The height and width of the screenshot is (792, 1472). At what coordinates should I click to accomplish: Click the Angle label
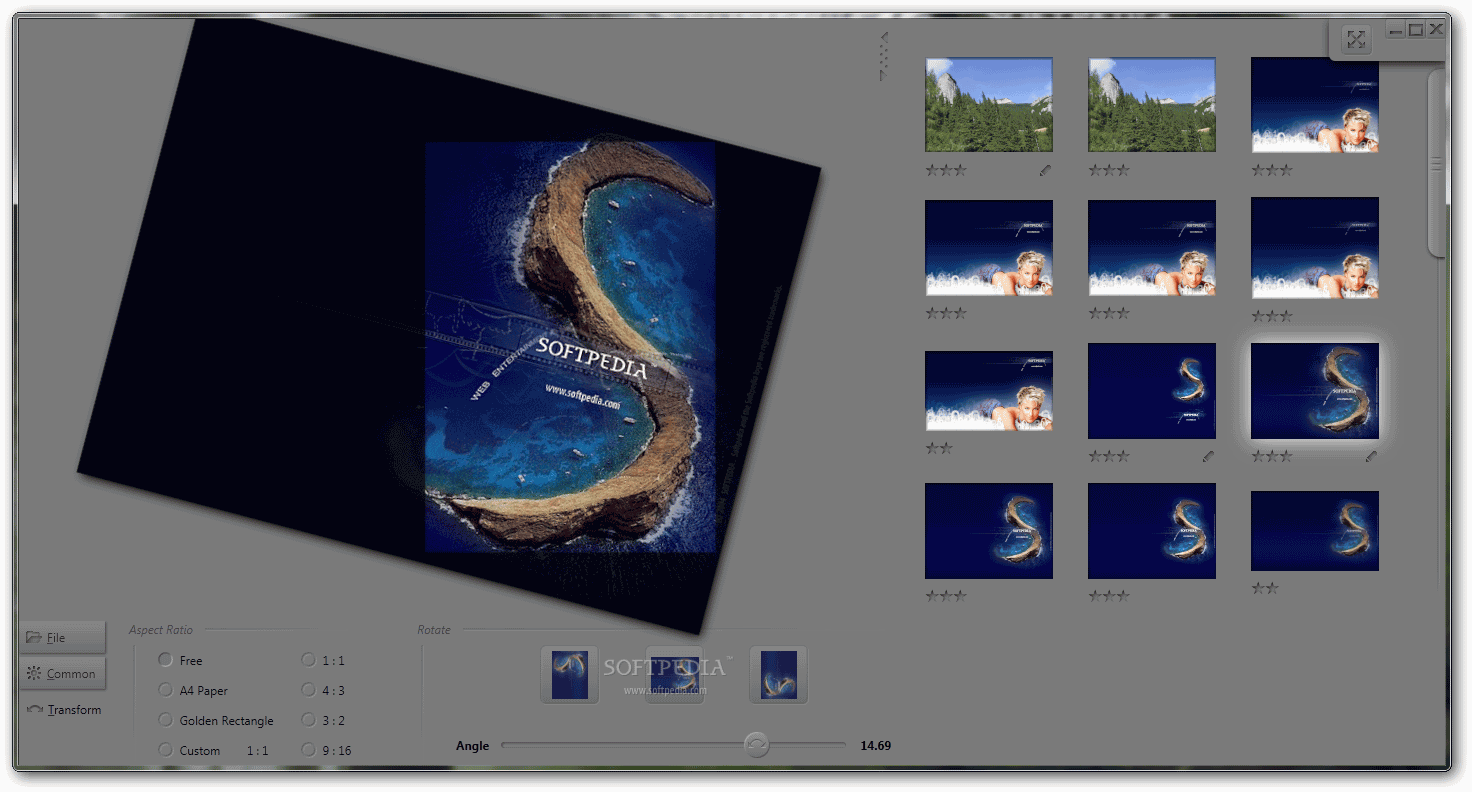click(x=472, y=745)
